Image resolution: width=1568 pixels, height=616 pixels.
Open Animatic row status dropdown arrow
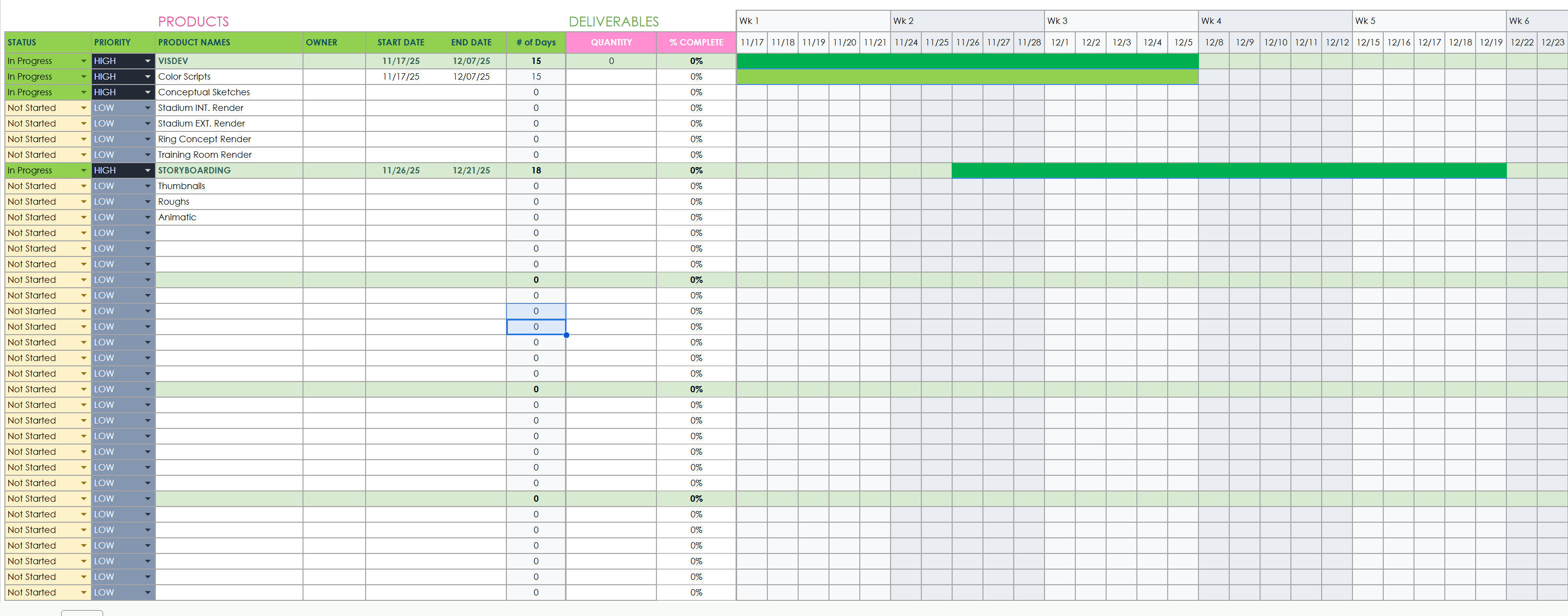click(84, 218)
